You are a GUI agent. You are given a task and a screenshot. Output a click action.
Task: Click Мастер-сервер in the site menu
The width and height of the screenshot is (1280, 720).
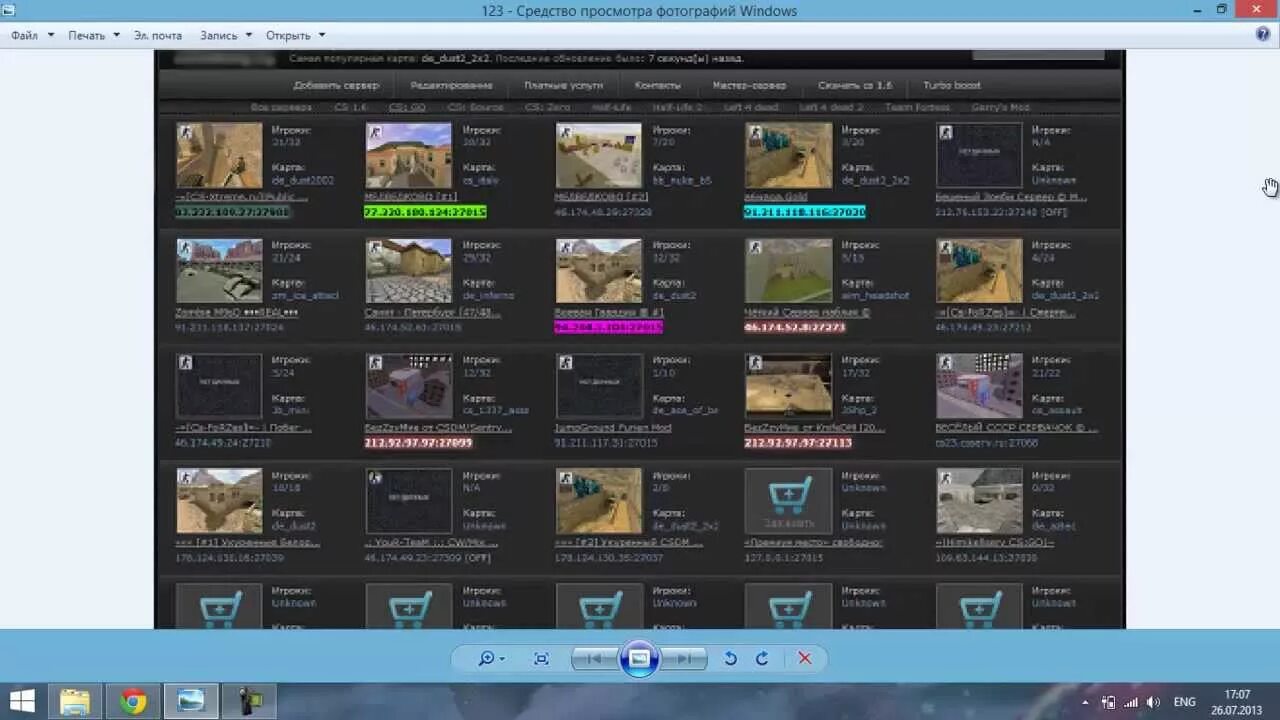[x=749, y=86]
